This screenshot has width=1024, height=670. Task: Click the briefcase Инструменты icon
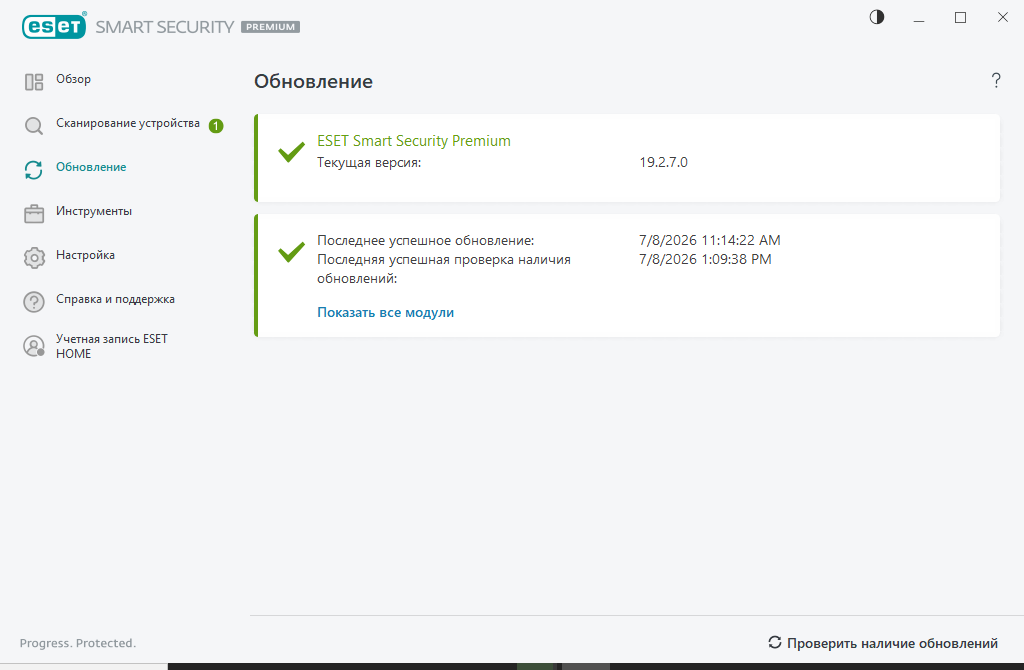(34, 214)
